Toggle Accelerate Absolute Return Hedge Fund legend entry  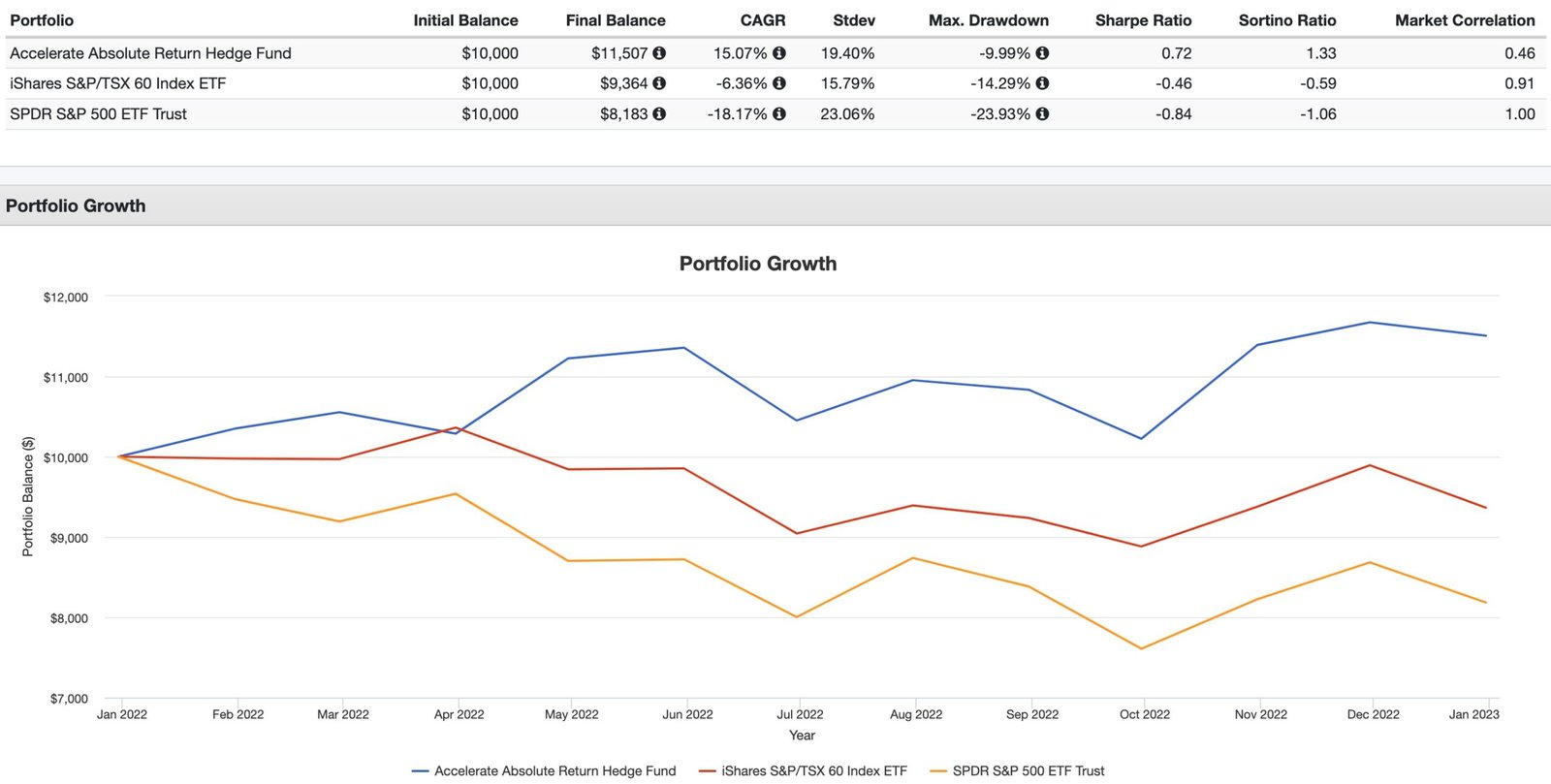tap(544, 770)
